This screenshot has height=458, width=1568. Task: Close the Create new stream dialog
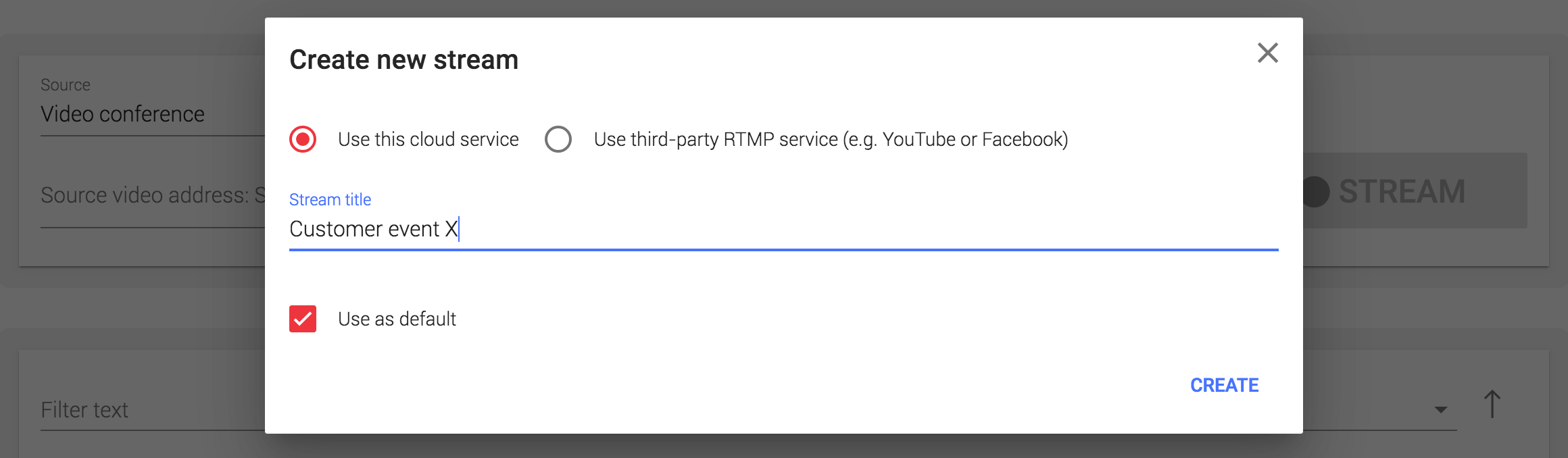[x=1267, y=53]
